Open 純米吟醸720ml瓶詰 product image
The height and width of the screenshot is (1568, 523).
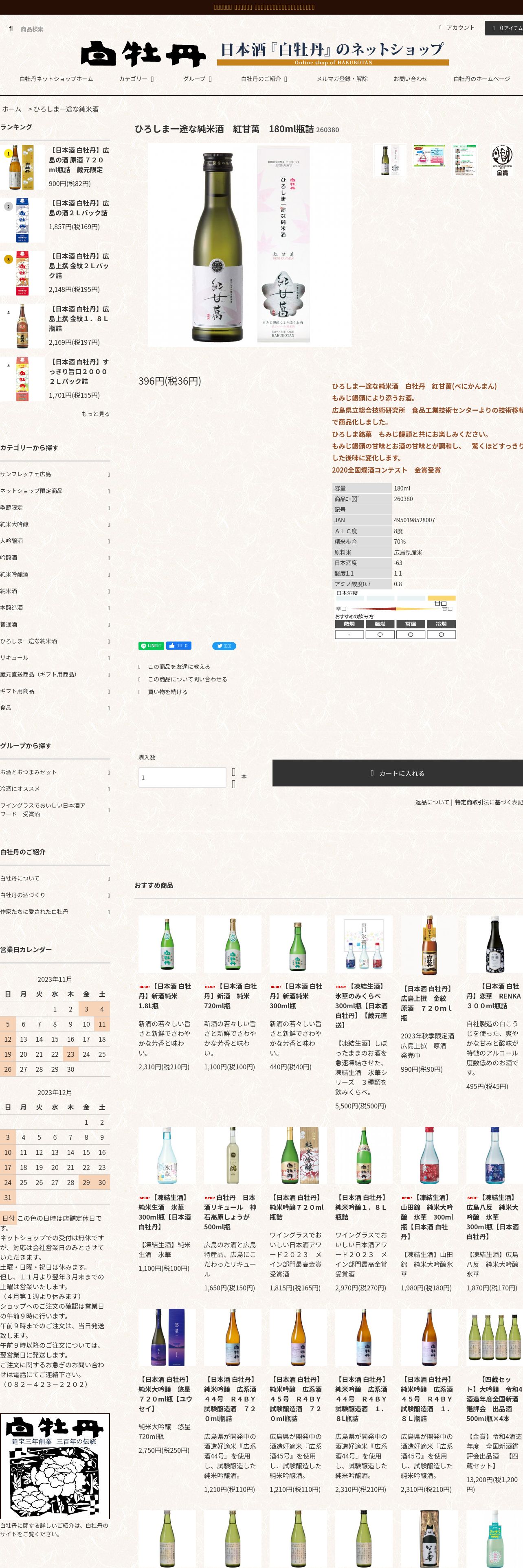298,1155
